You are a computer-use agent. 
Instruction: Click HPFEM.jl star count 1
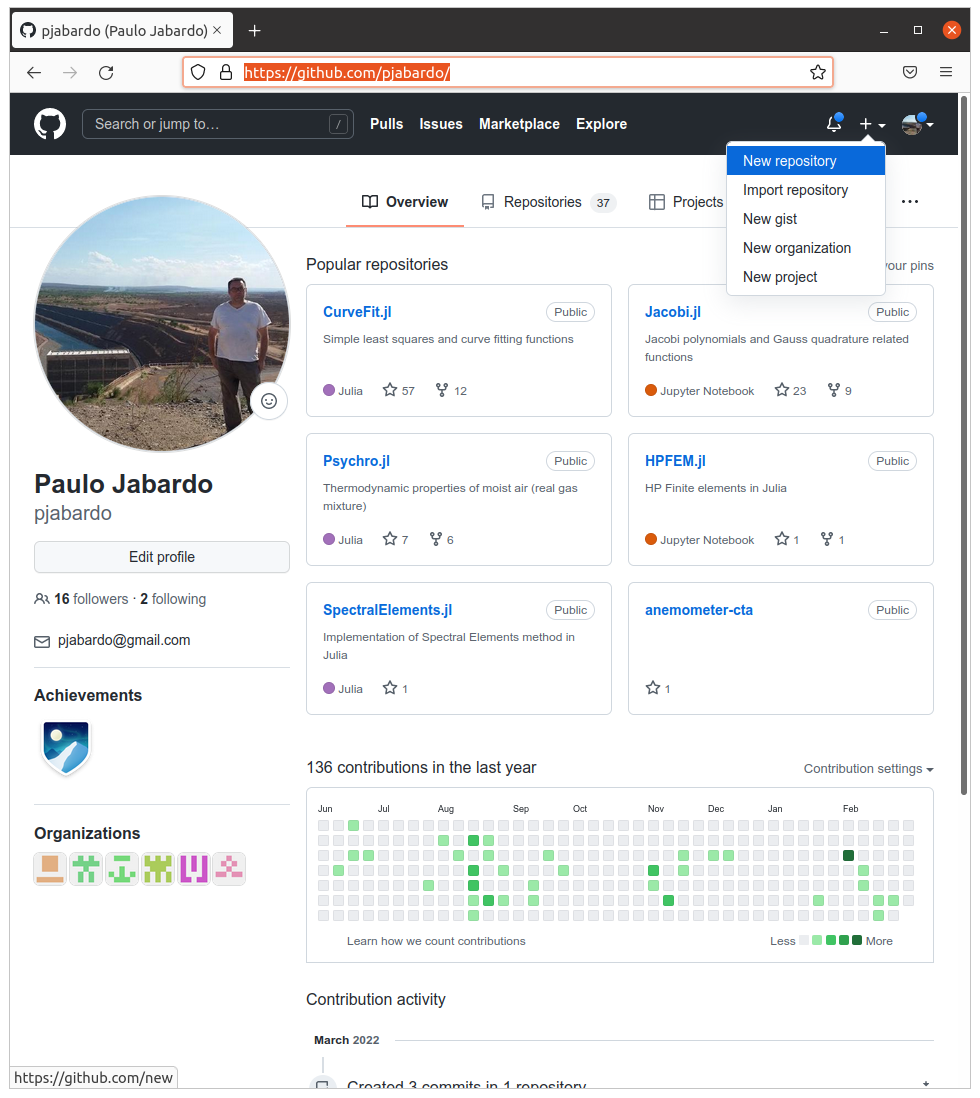tap(787, 540)
